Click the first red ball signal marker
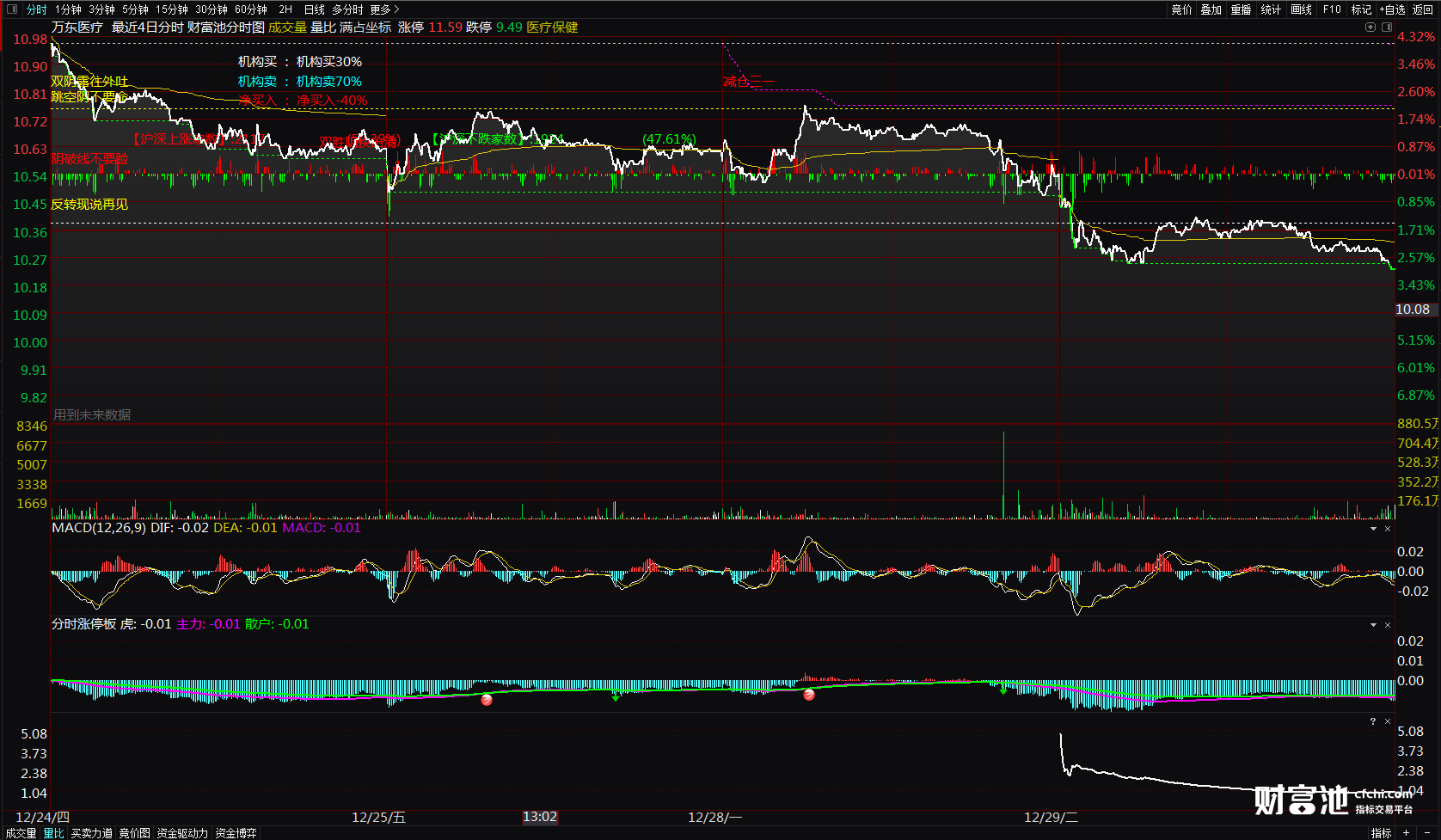The height and width of the screenshot is (840, 1441). coord(487,700)
